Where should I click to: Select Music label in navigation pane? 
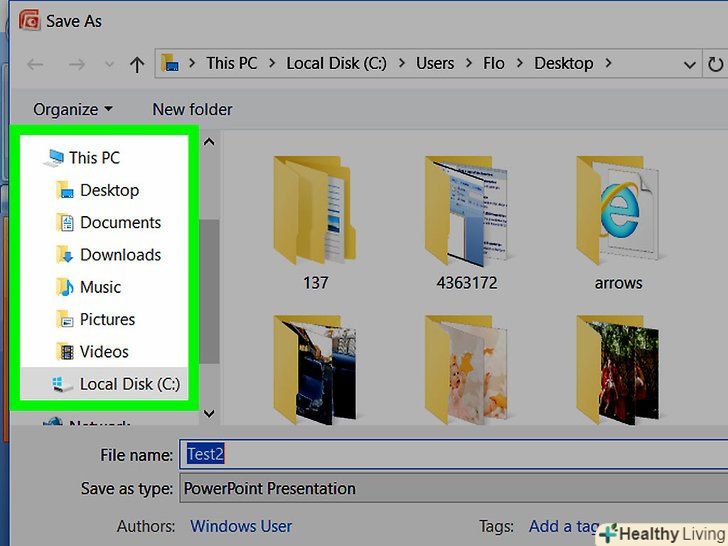100,287
